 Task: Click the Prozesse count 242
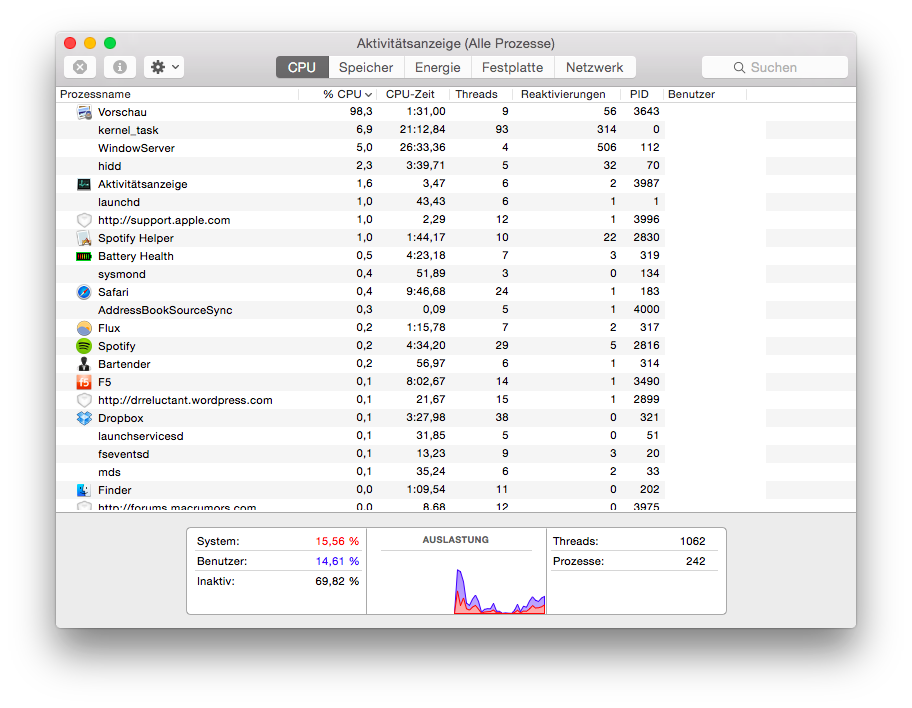(696, 561)
